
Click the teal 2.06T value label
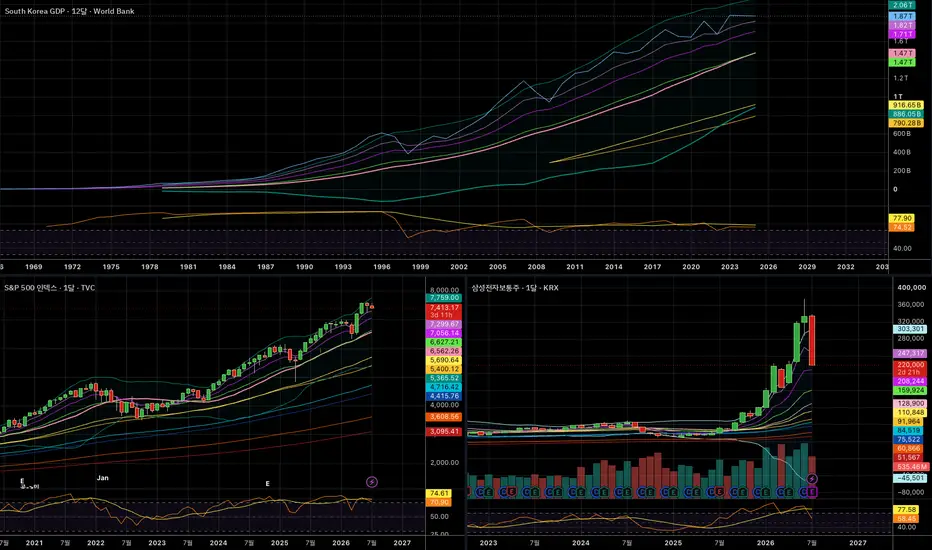pos(902,5)
